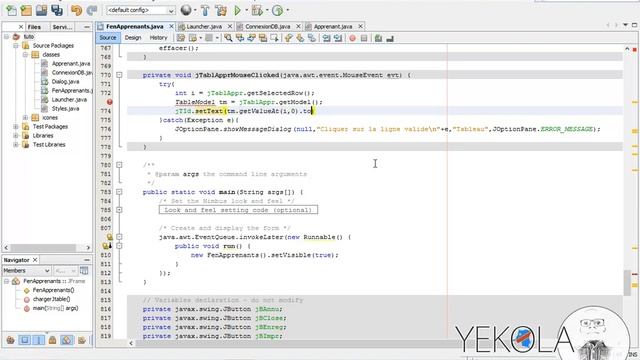The height and width of the screenshot is (360, 640).
Task: Click the Next Bookmark icon
Action: click(x=300, y=38)
